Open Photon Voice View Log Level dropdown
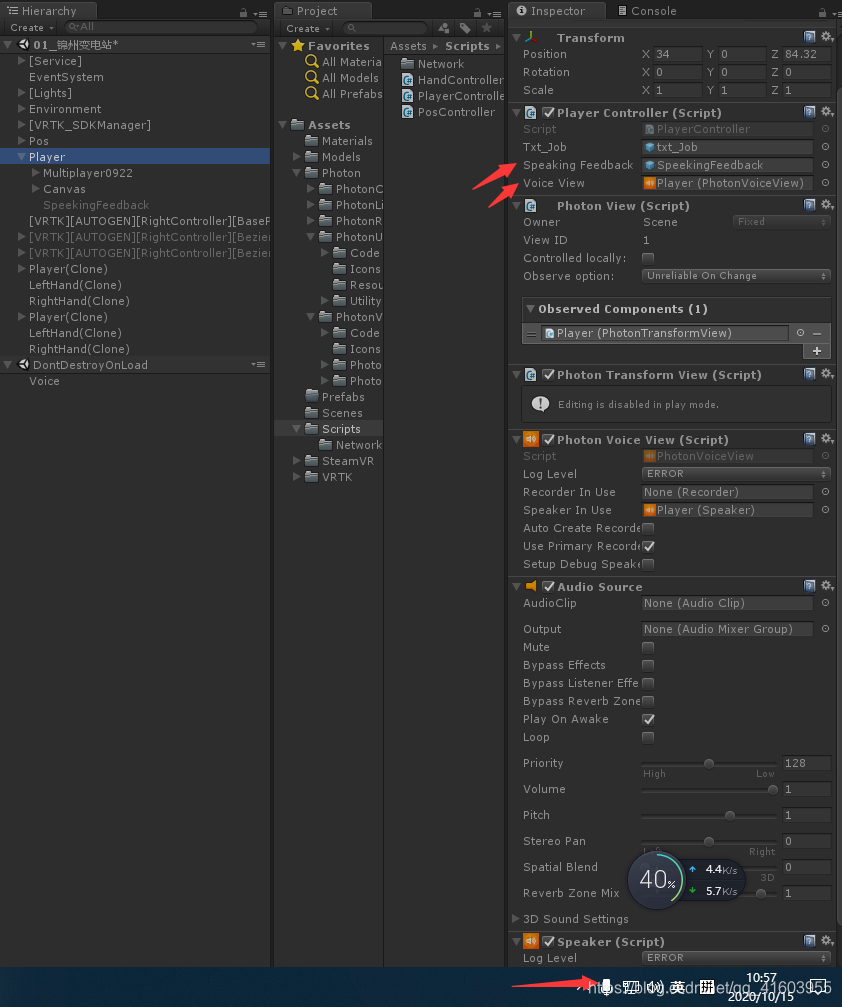This screenshot has width=842, height=1007. tap(736, 473)
